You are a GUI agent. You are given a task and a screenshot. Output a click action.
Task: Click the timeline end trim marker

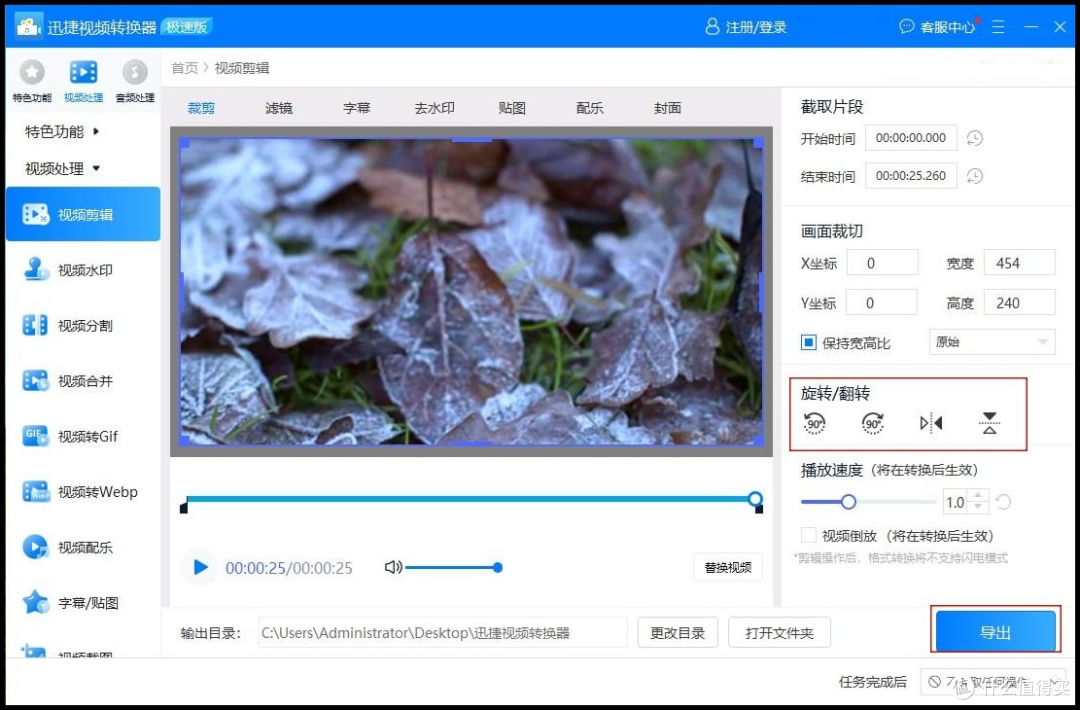758,509
